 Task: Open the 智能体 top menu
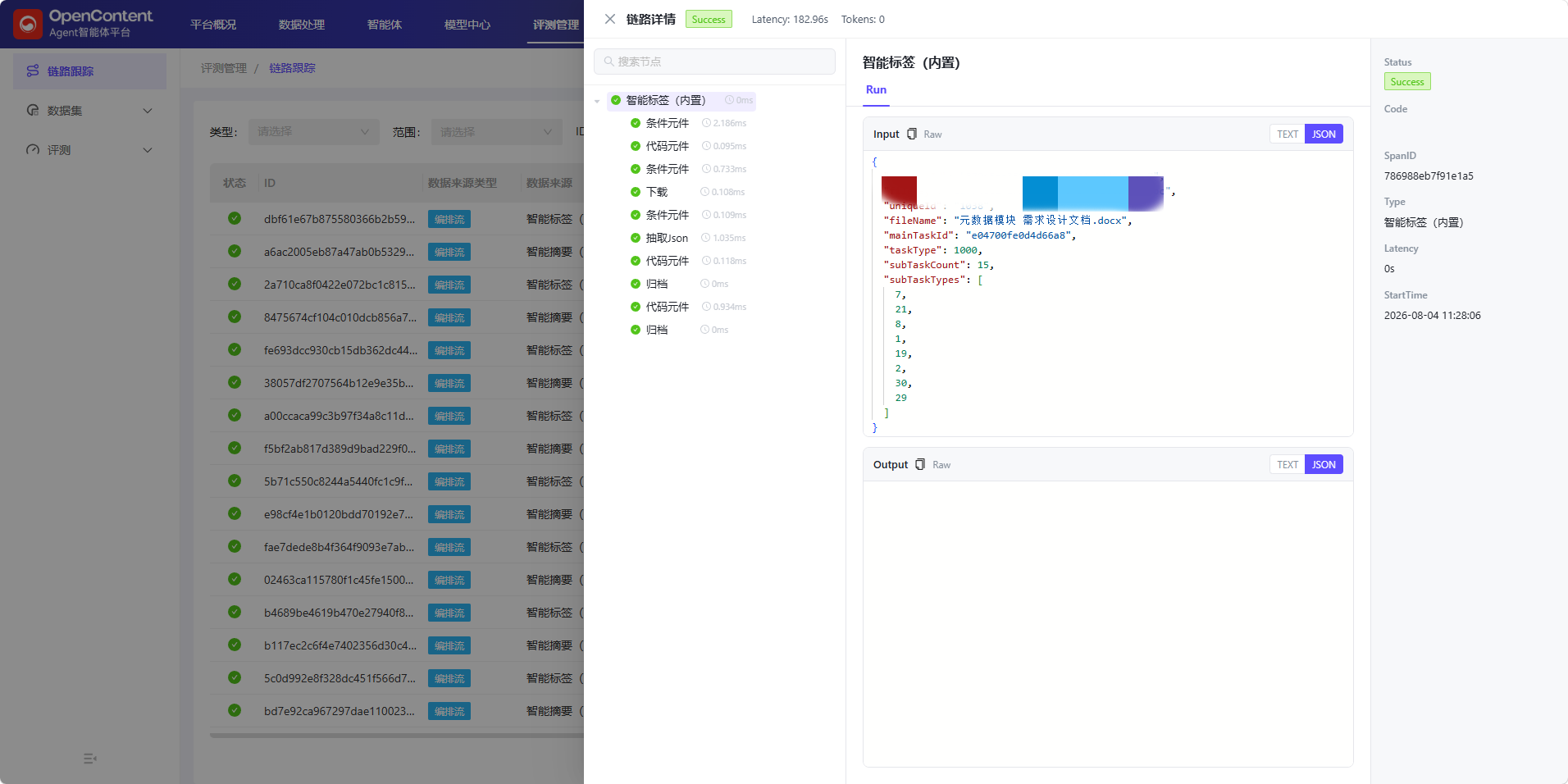point(385,25)
